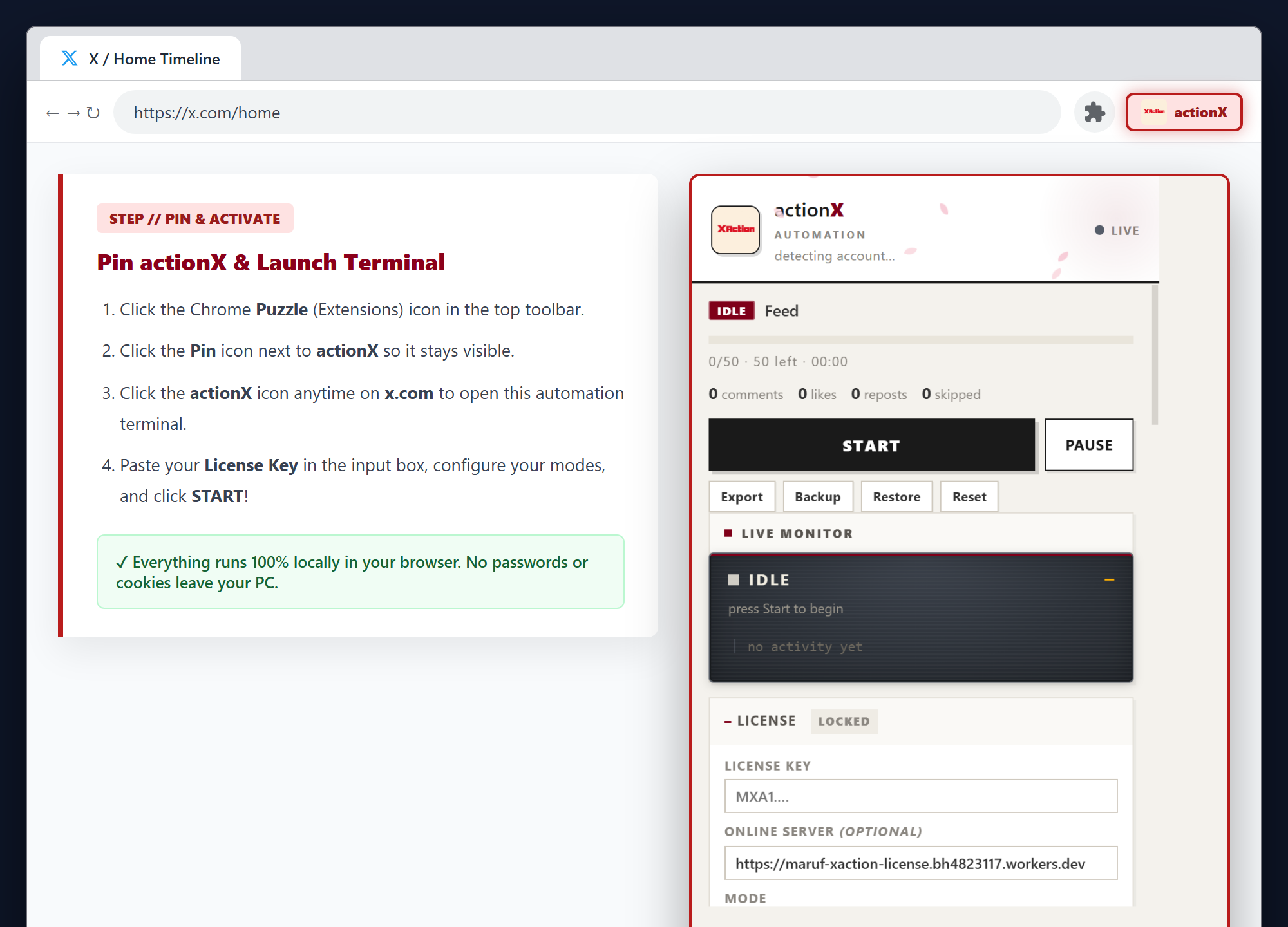The height and width of the screenshot is (927, 1288).
Task: Click the green 'Everything runs 100% locally' notice
Action: tap(361, 572)
